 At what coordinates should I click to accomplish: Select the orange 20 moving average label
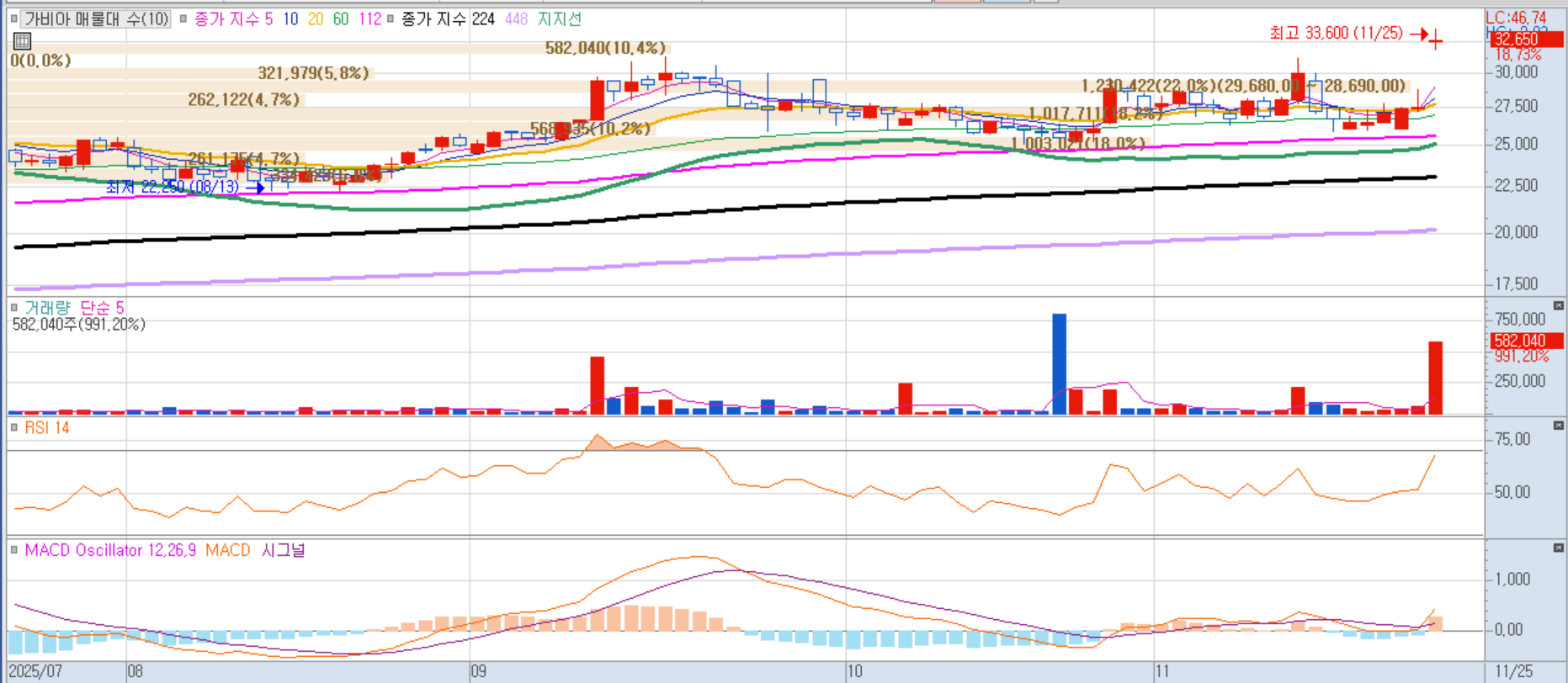[x=316, y=19]
